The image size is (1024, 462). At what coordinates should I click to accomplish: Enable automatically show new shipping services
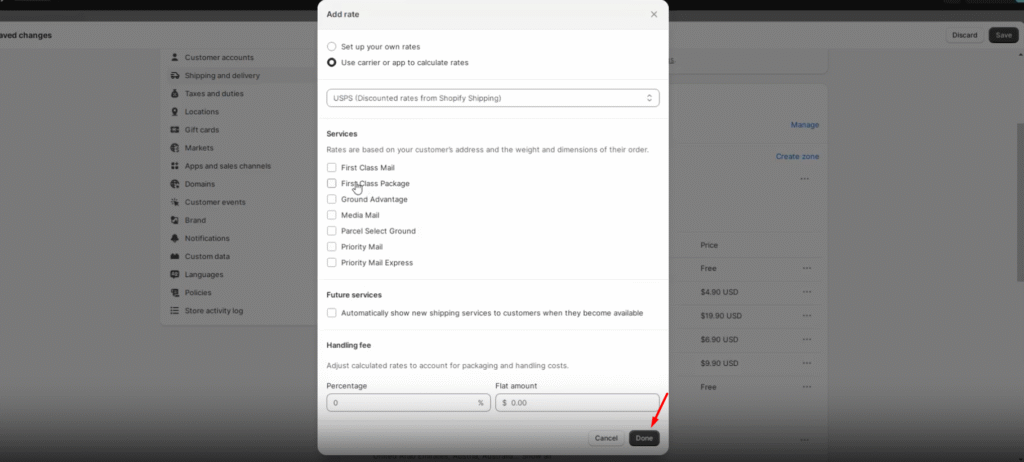coord(332,313)
